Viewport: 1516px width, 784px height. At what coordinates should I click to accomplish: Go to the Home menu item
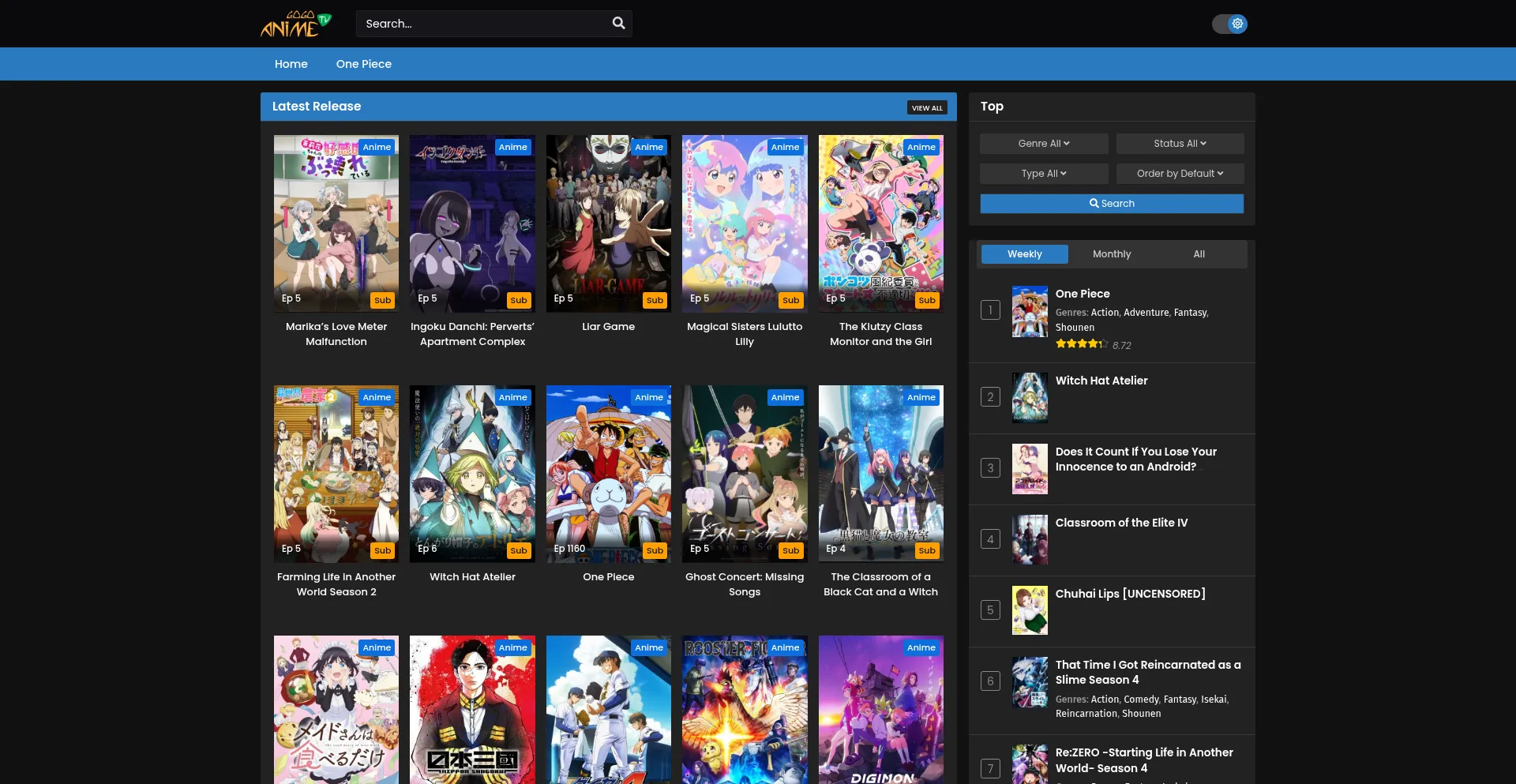(291, 64)
